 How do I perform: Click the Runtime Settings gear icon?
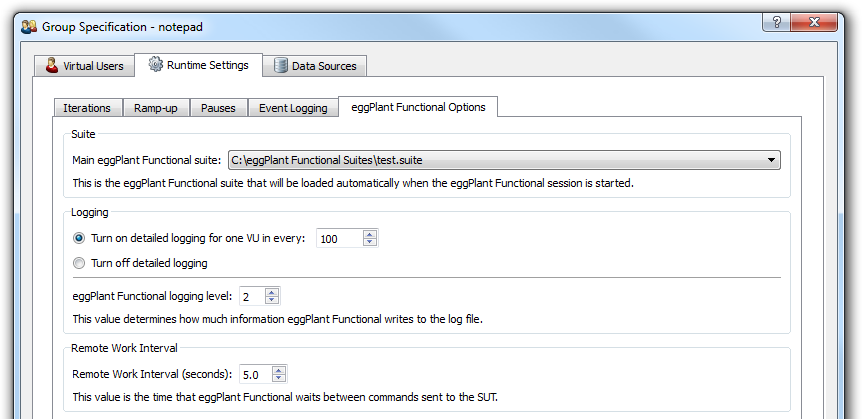[156, 65]
